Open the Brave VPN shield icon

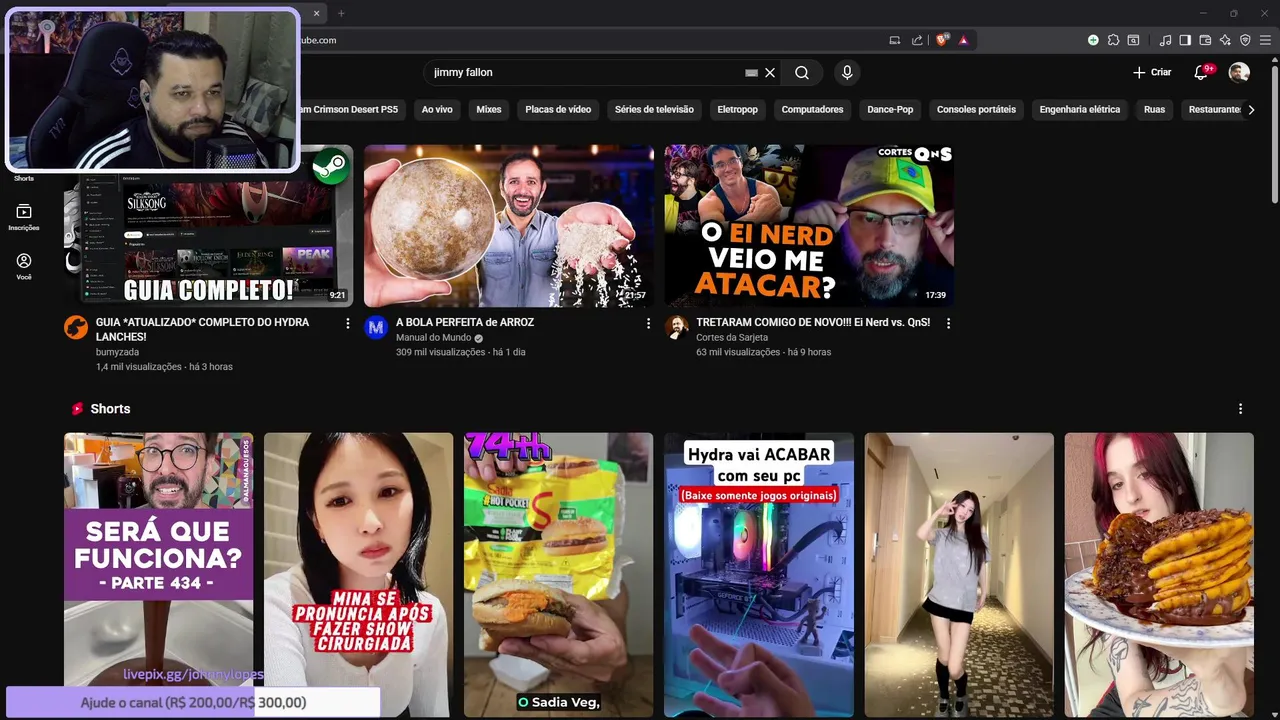1245,40
